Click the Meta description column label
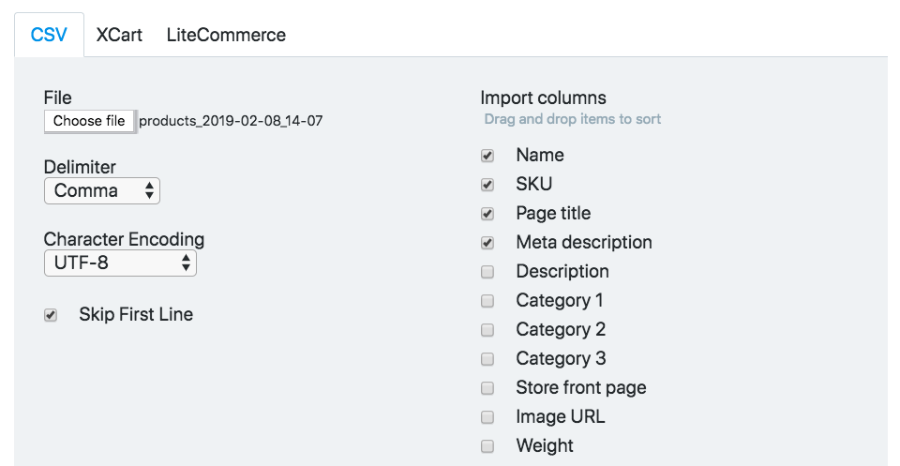The image size is (900, 466). 584,242
